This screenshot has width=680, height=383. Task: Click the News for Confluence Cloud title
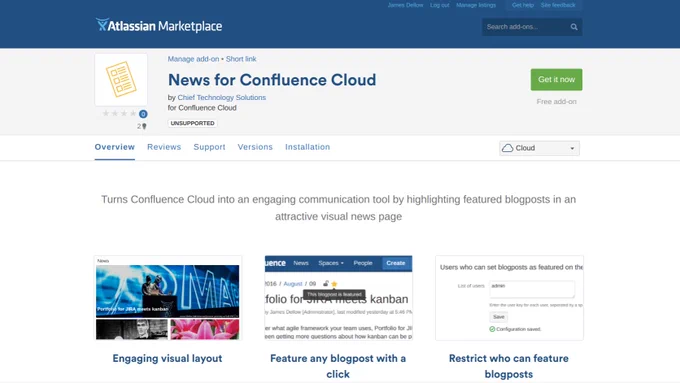pyautogui.click(x=272, y=80)
